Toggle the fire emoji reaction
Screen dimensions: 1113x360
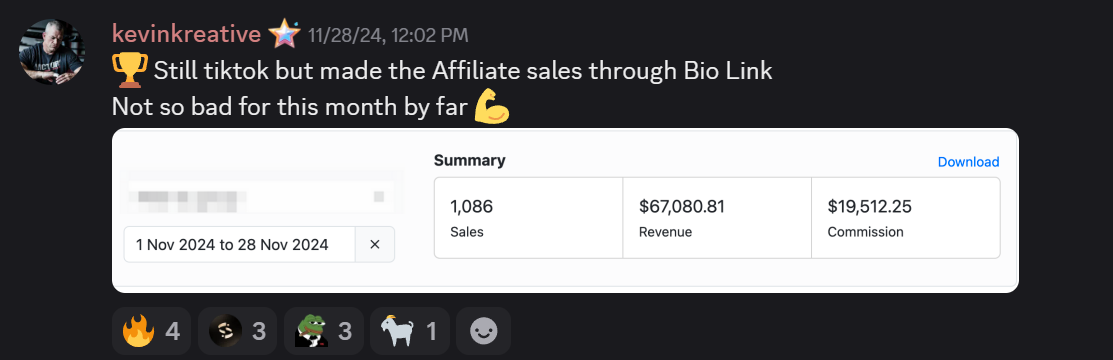pos(151,331)
